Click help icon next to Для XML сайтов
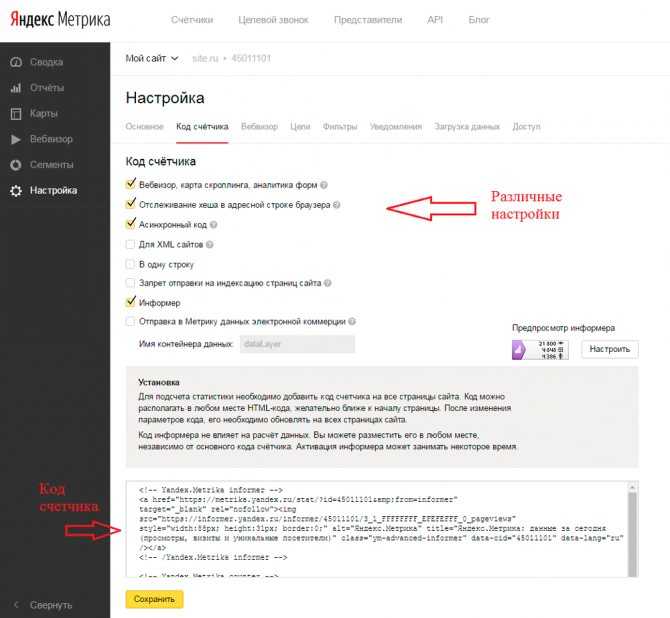670x618 pixels. coord(209,244)
